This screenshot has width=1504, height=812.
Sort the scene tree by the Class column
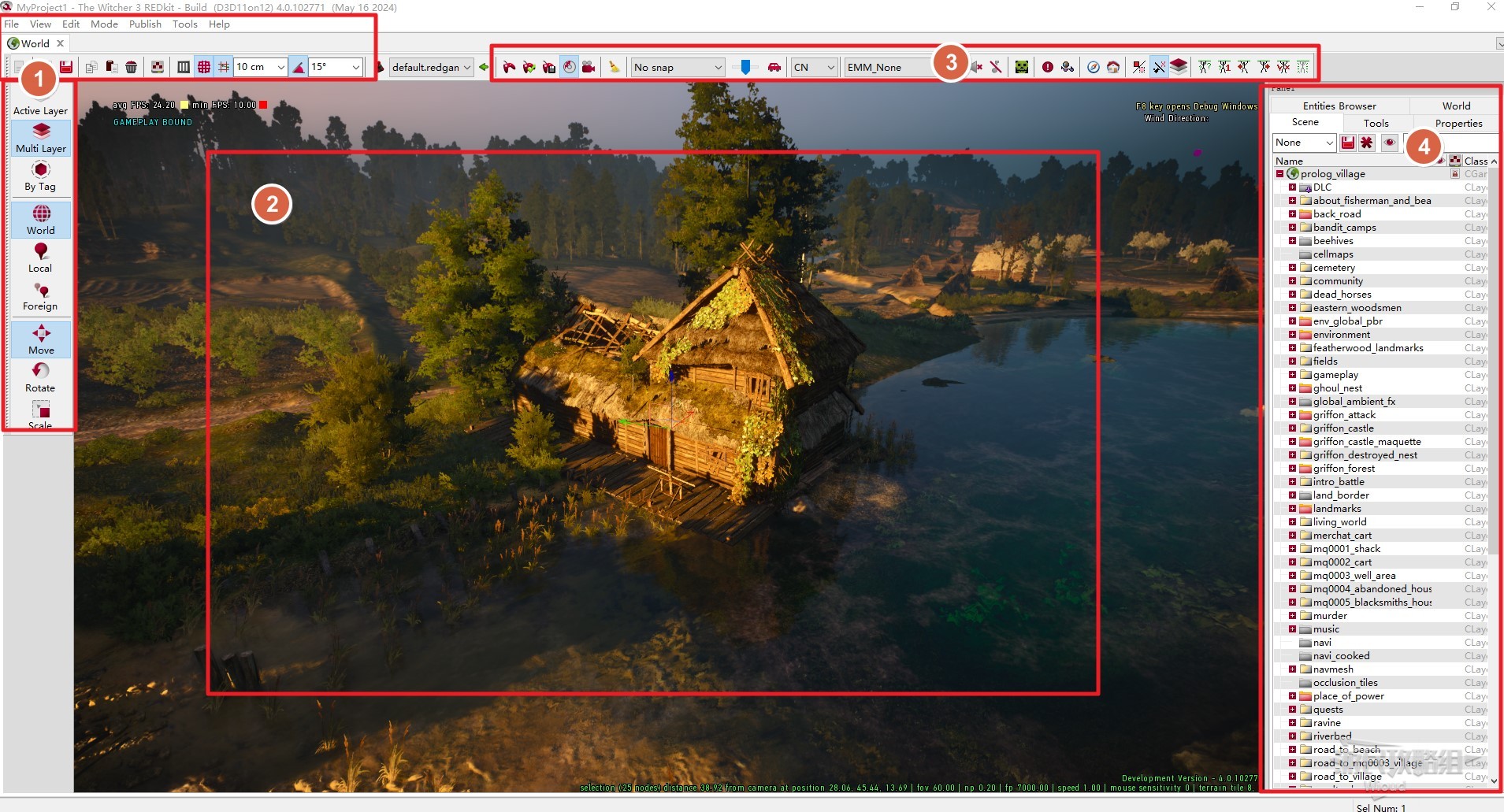[x=1475, y=161]
